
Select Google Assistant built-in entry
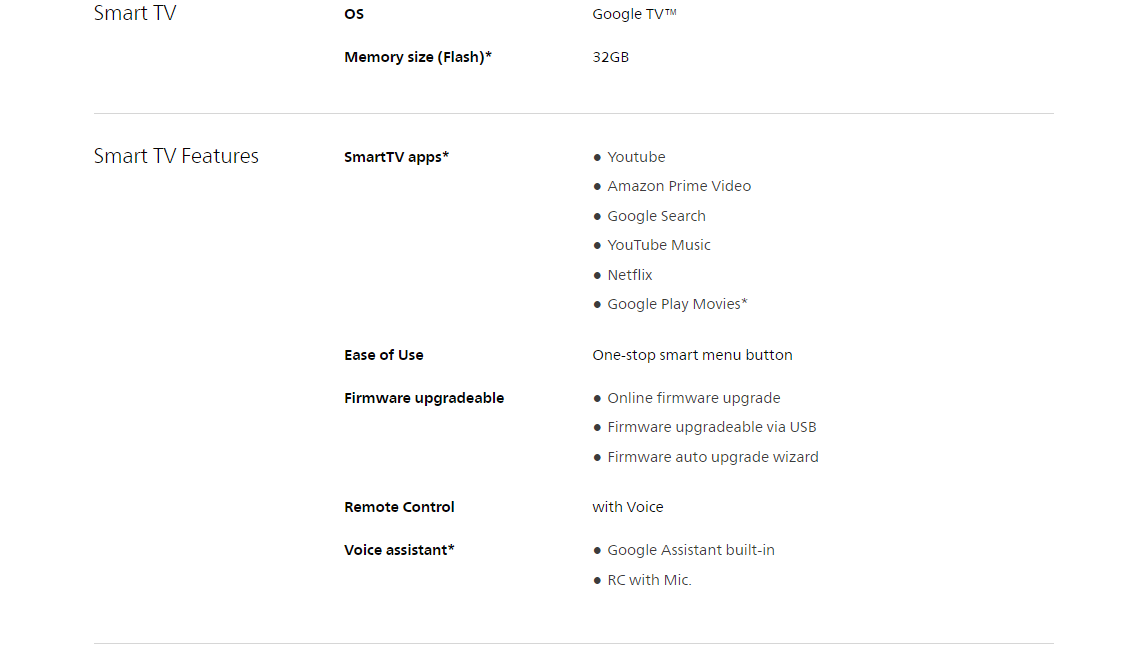(x=691, y=550)
